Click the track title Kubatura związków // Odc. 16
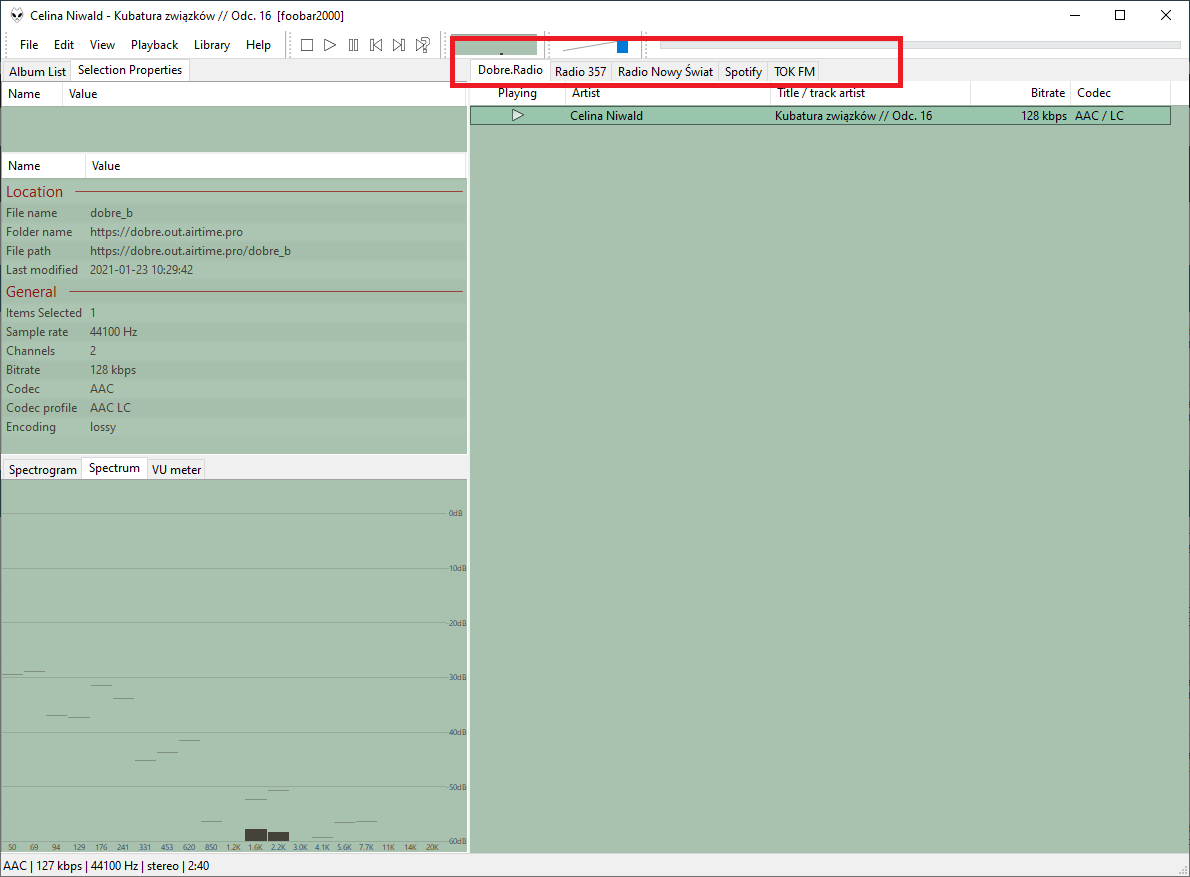This screenshot has height=877, width=1190. point(853,116)
